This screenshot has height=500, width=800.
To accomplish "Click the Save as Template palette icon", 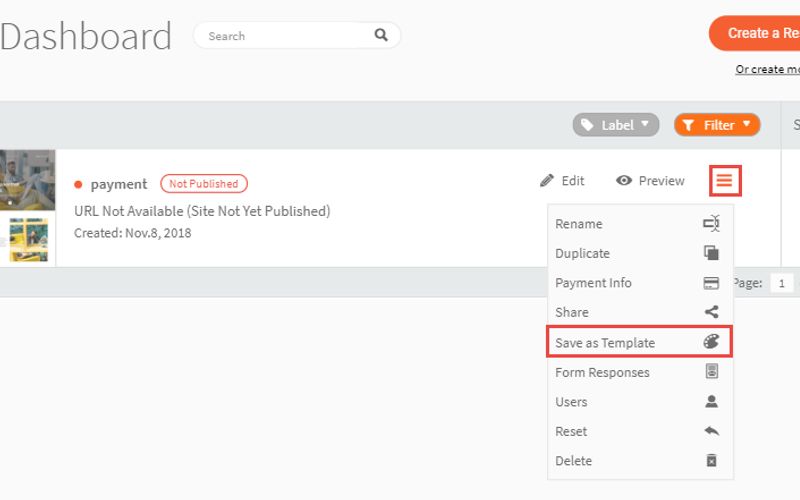I will coord(711,342).
